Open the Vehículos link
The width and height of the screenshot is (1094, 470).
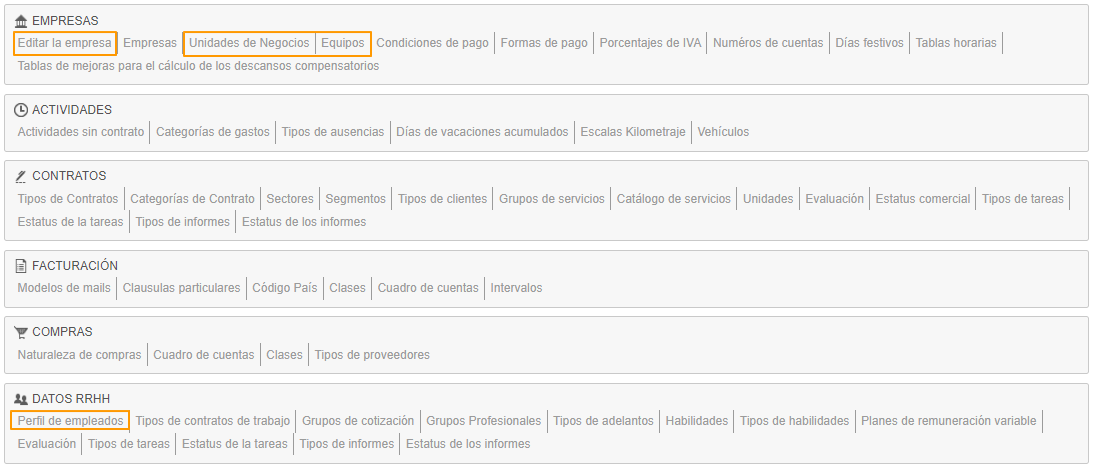coord(723,132)
